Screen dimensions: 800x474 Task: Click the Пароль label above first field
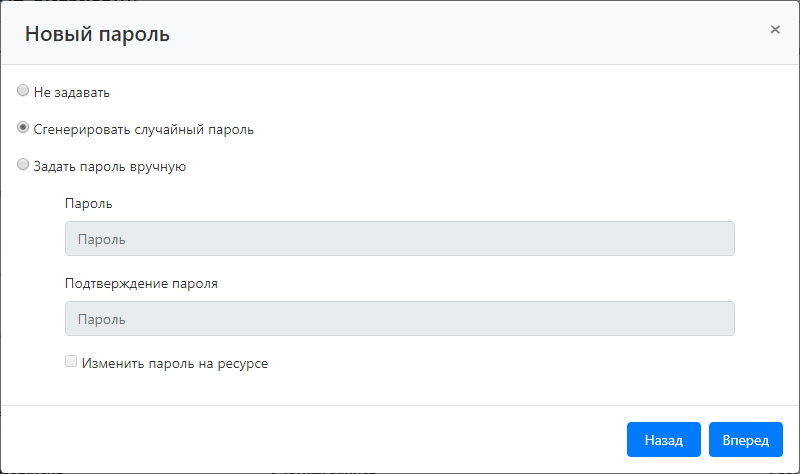[88, 203]
